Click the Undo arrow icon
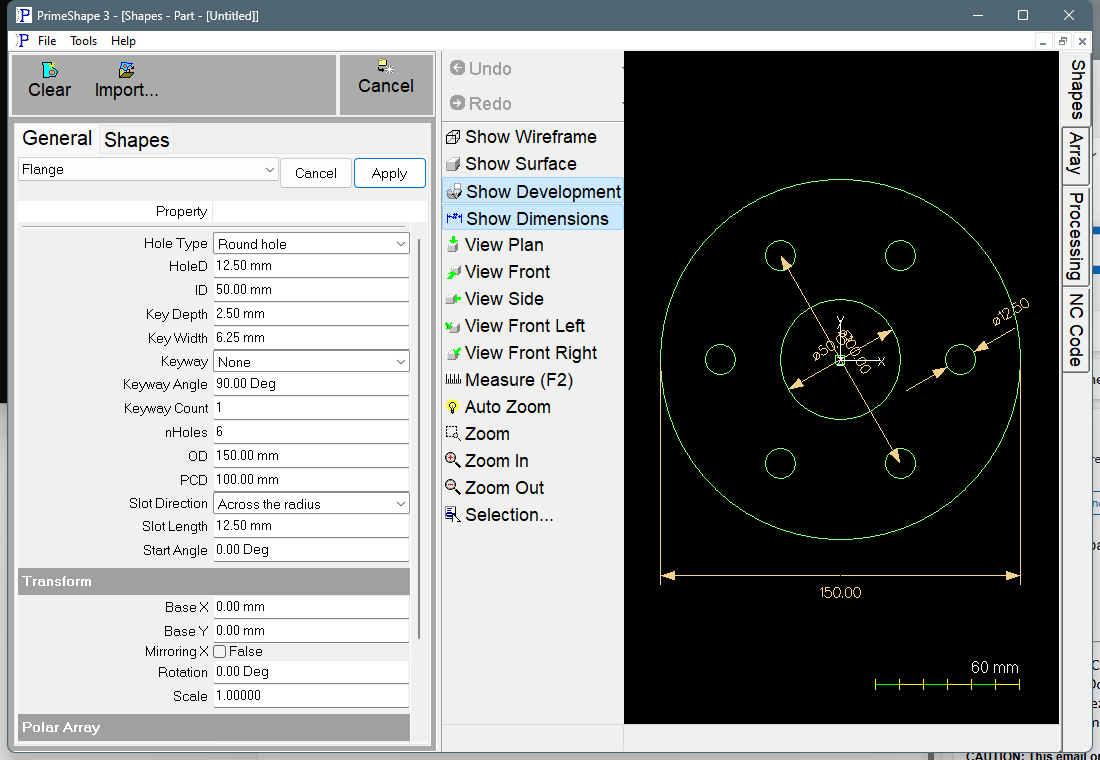 click(x=457, y=68)
